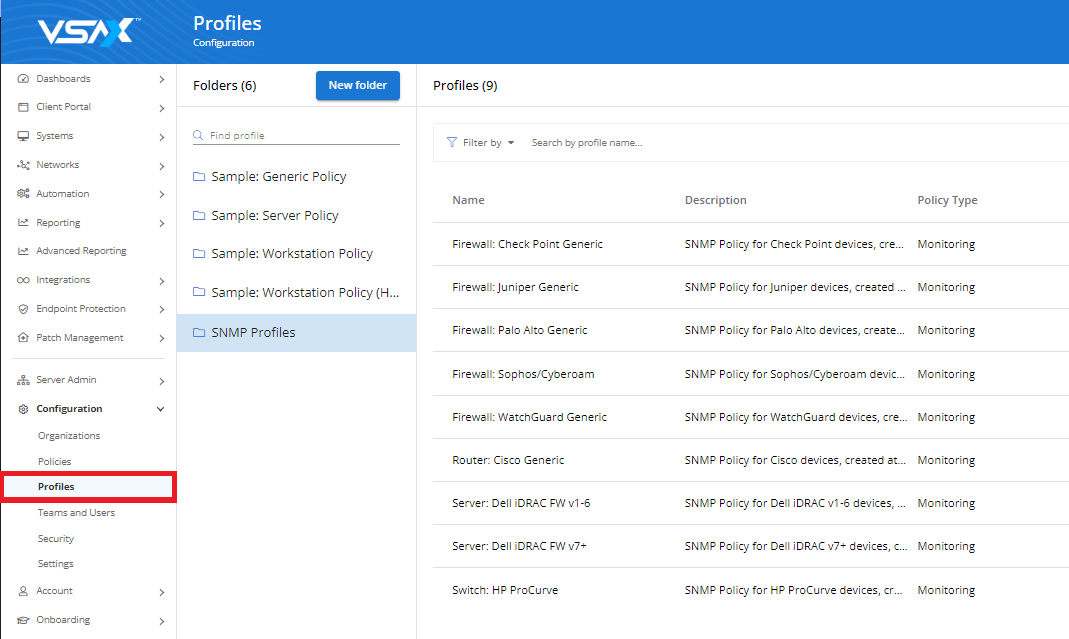This screenshot has width=1069, height=639.
Task: Expand the Account chevron
Action: point(162,593)
